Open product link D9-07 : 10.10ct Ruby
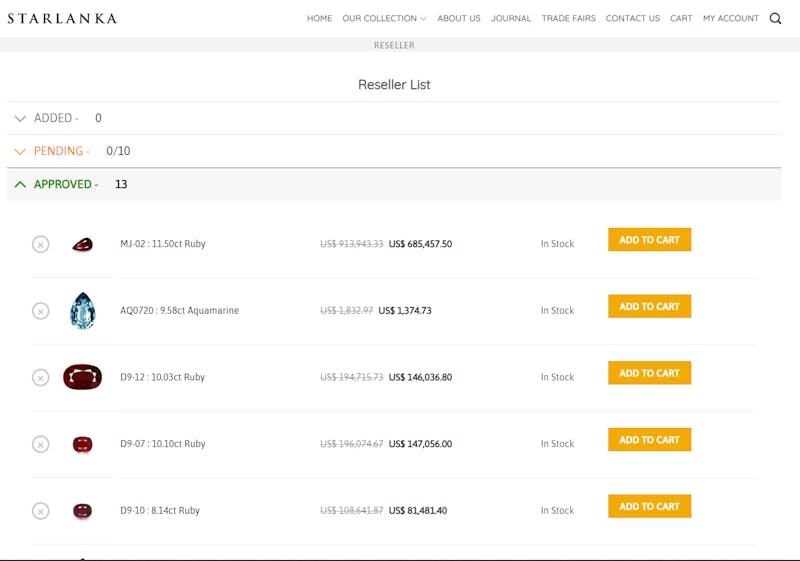This screenshot has height=561, width=800. [163, 444]
